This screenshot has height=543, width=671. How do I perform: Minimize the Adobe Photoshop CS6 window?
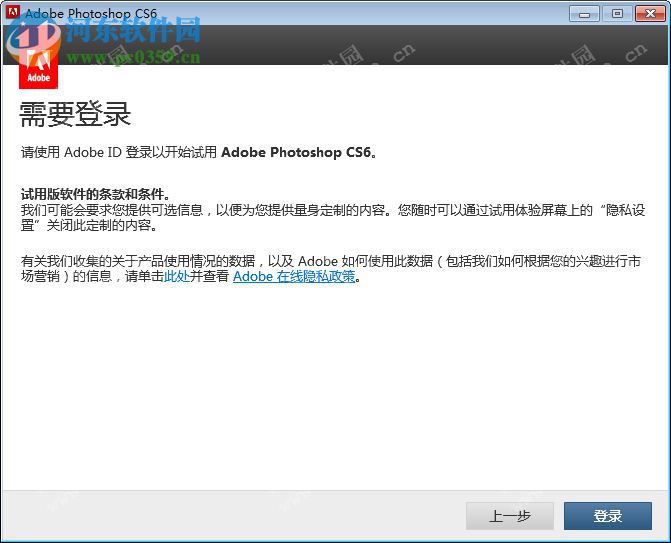[x=585, y=14]
